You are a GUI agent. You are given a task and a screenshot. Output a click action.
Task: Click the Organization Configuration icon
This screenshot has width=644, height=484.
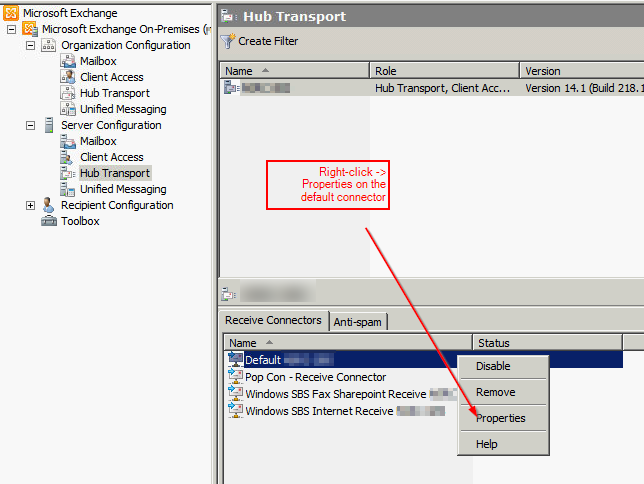tap(48, 45)
